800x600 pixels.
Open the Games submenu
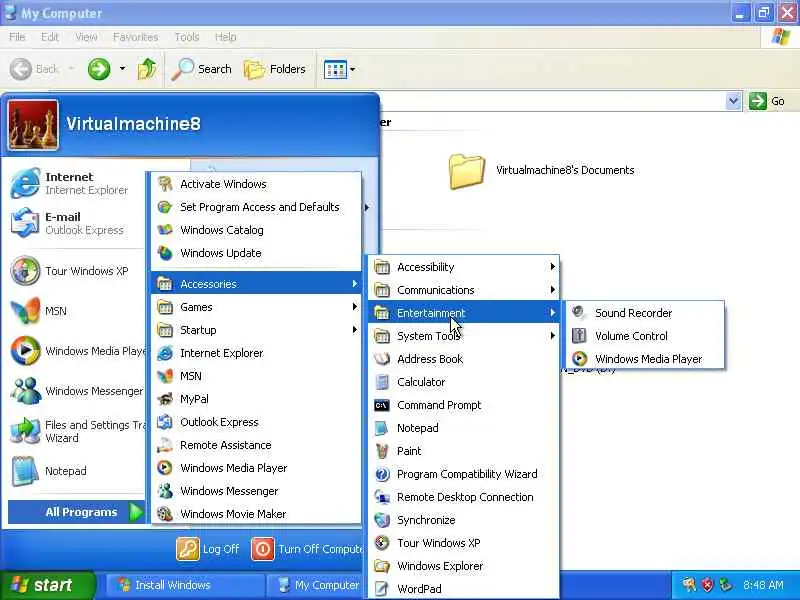coord(256,307)
